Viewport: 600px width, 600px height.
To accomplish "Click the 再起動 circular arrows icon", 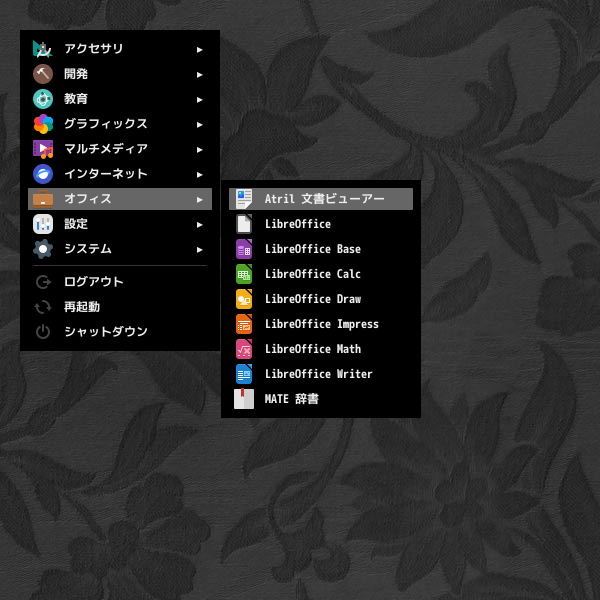I will 43,307.
